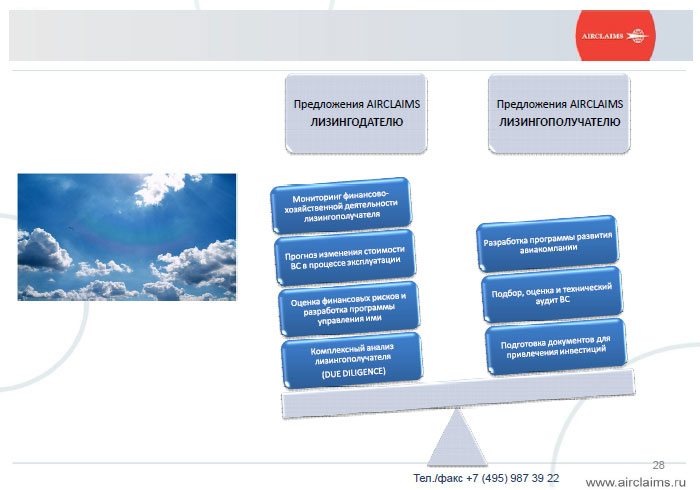700x490 pixels.
Task: Click 'Оценка финансовых рисков' block
Action: (349, 308)
